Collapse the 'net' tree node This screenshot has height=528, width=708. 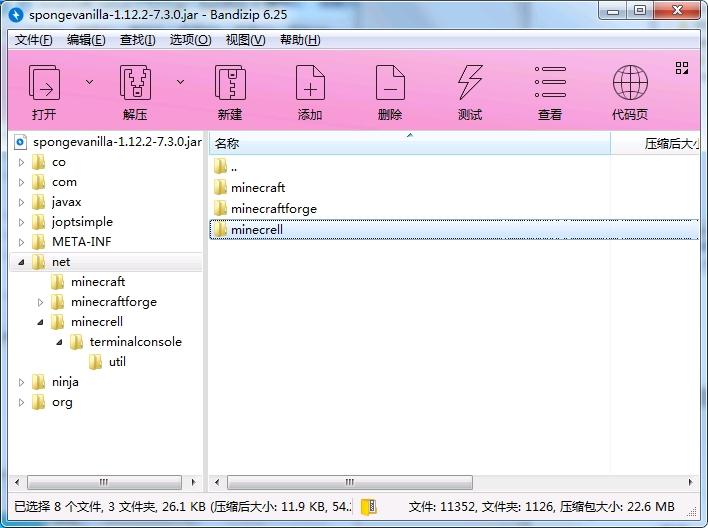21,262
